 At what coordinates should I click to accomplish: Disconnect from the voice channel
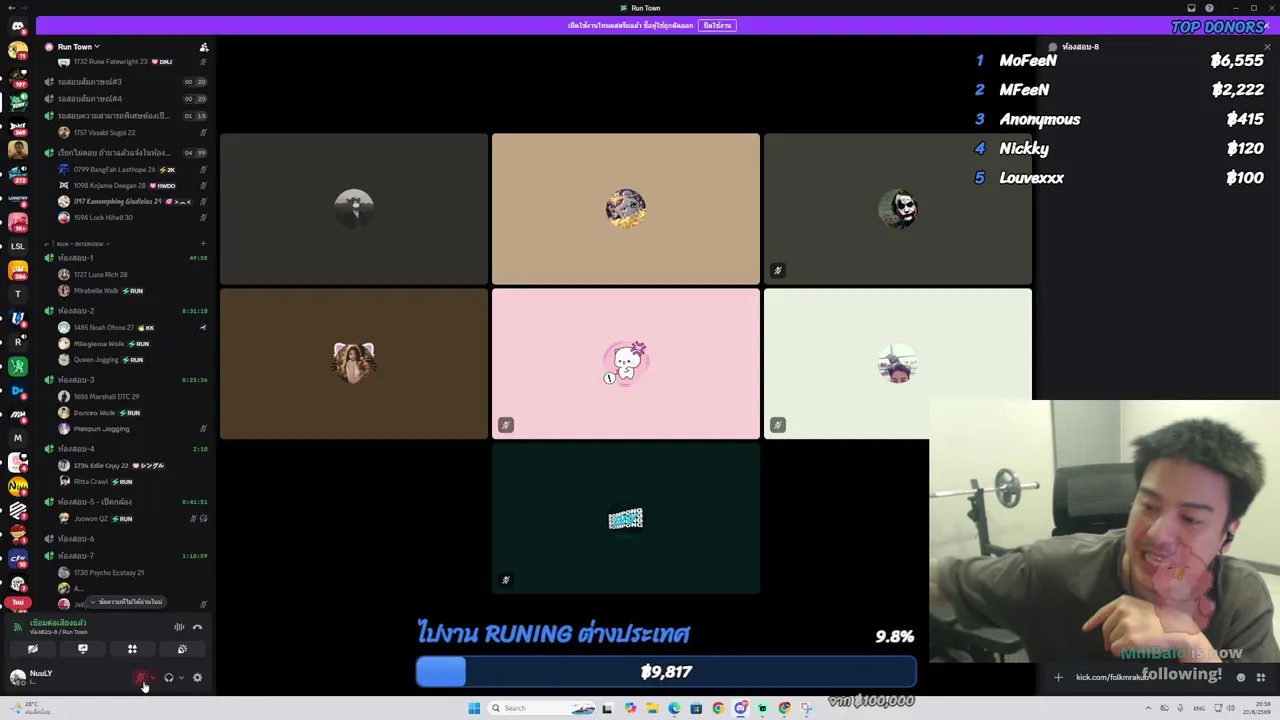coord(197,627)
